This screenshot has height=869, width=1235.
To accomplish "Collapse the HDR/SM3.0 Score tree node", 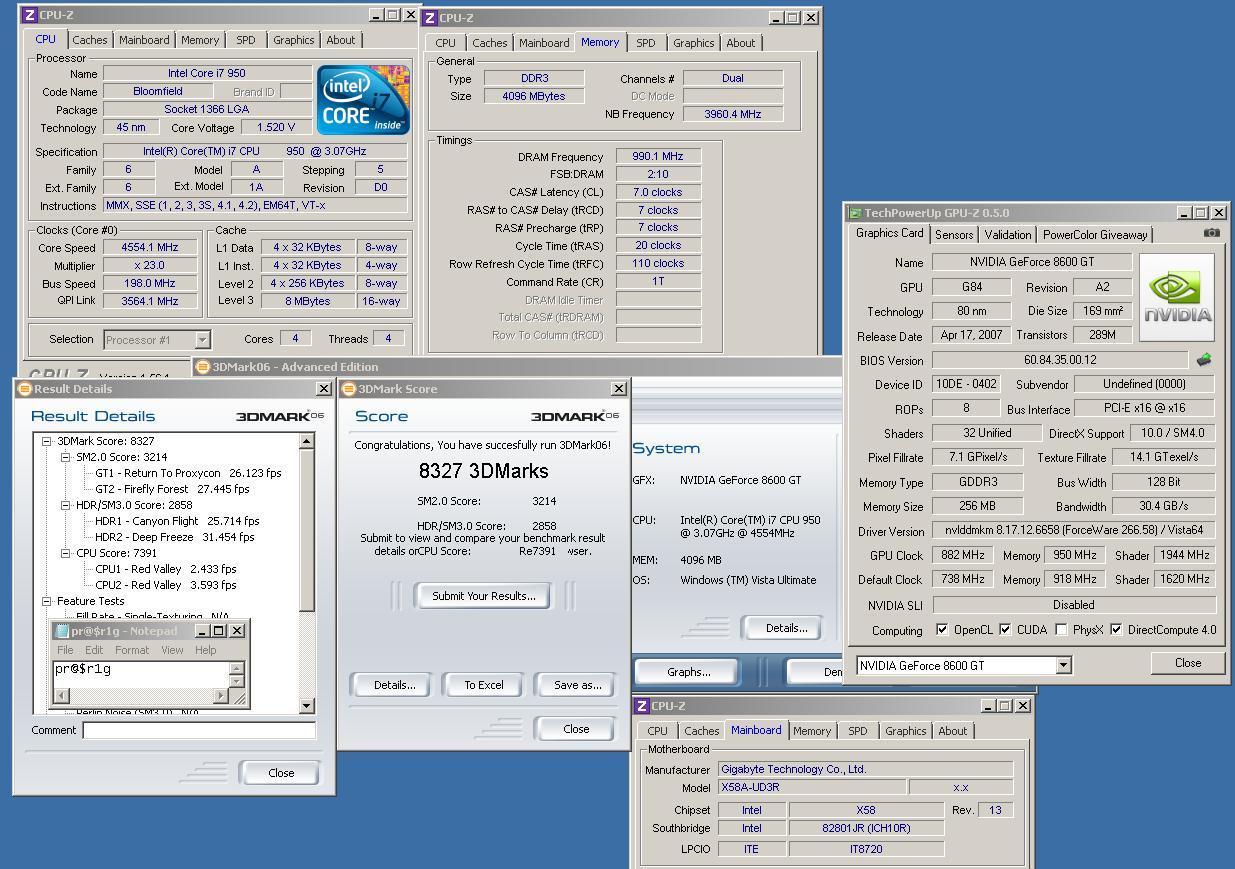I will click(66, 505).
